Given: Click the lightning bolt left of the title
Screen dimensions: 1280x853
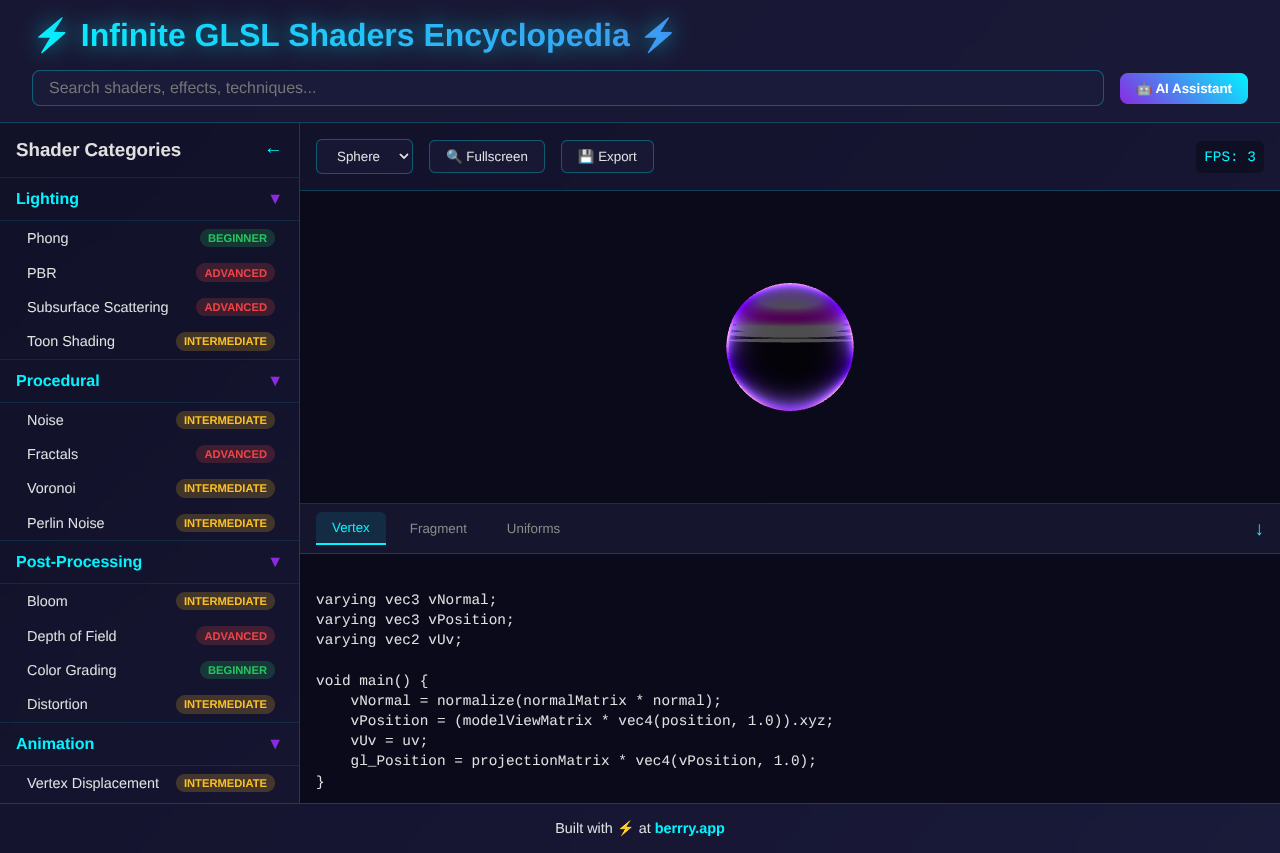Looking at the screenshot, I should [50, 34].
